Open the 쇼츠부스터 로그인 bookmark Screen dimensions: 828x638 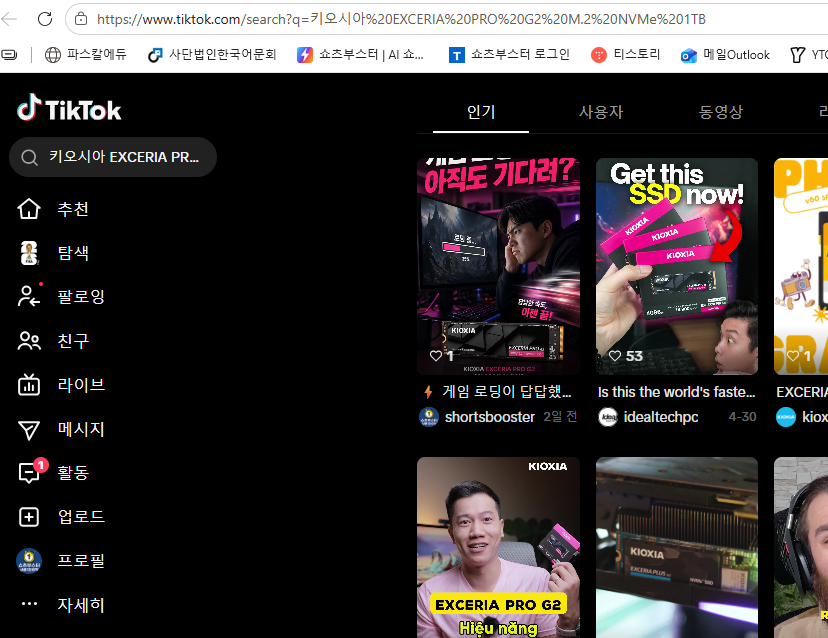click(509, 54)
